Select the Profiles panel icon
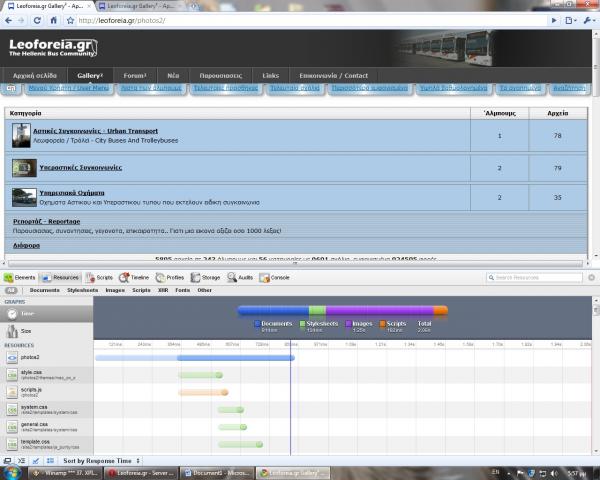This screenshot has height=480, width=600. 170,277
